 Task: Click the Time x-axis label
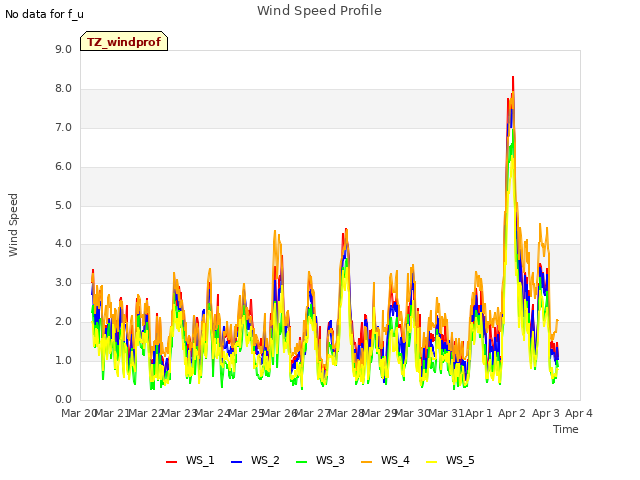(566, 429)
